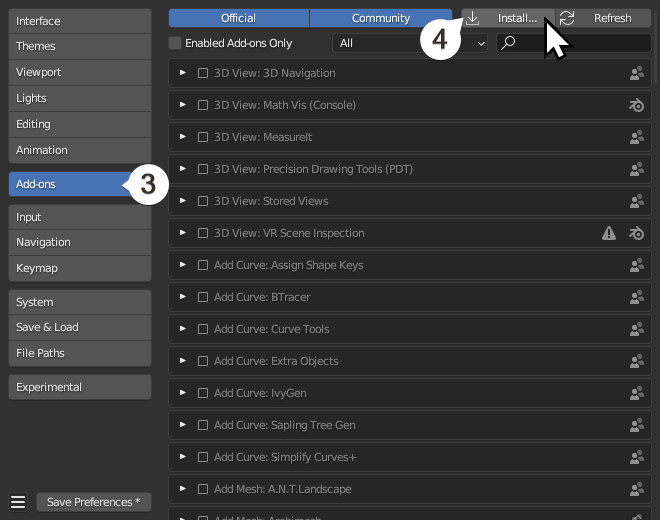Viewport: 660px width, 520px height.
Task: Click the community icon on 3D Navigation row
Action: click(x=636, y=73)
